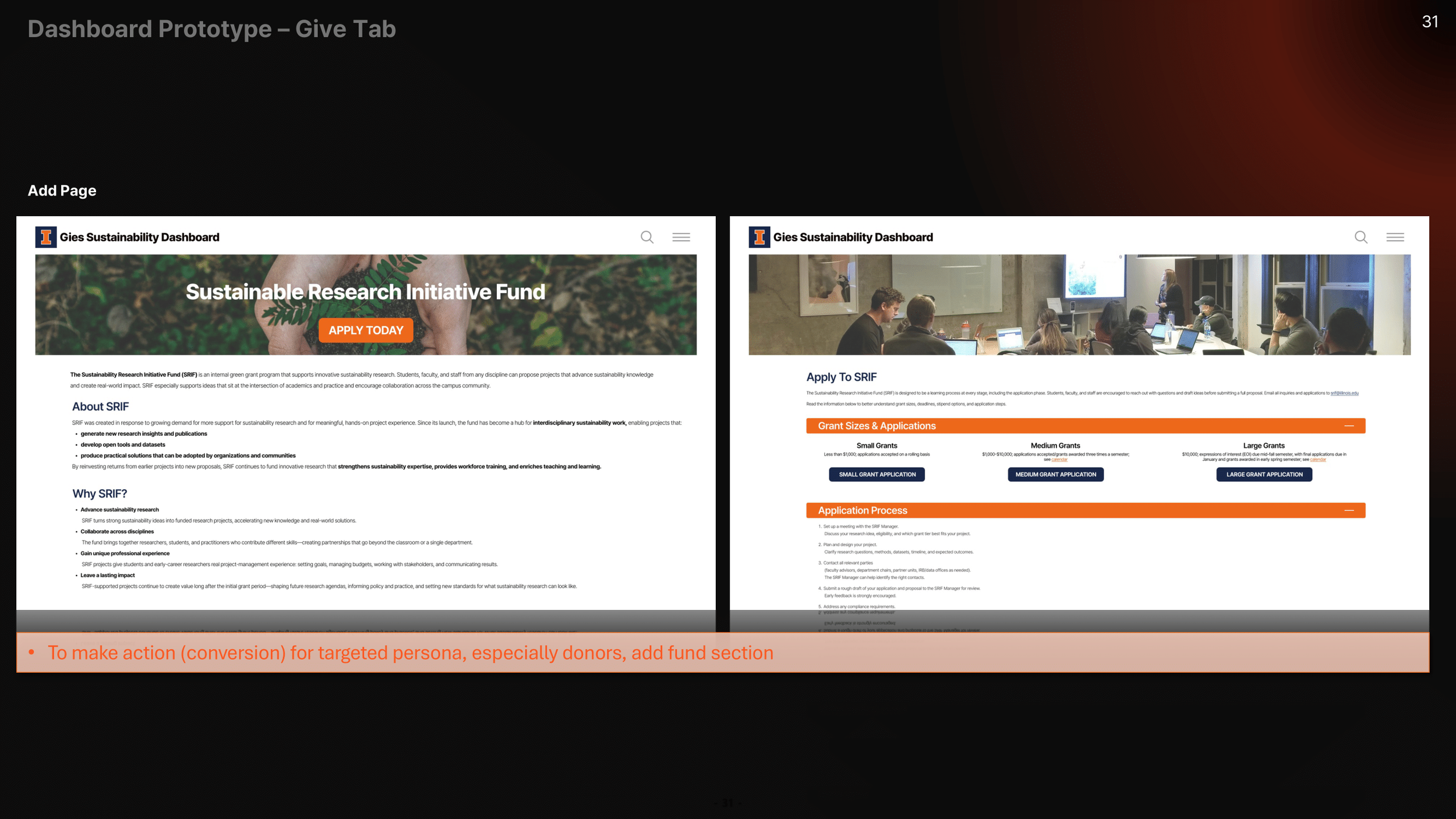
Task: Click Illinois block-I logo on right page
Action: 759,237
